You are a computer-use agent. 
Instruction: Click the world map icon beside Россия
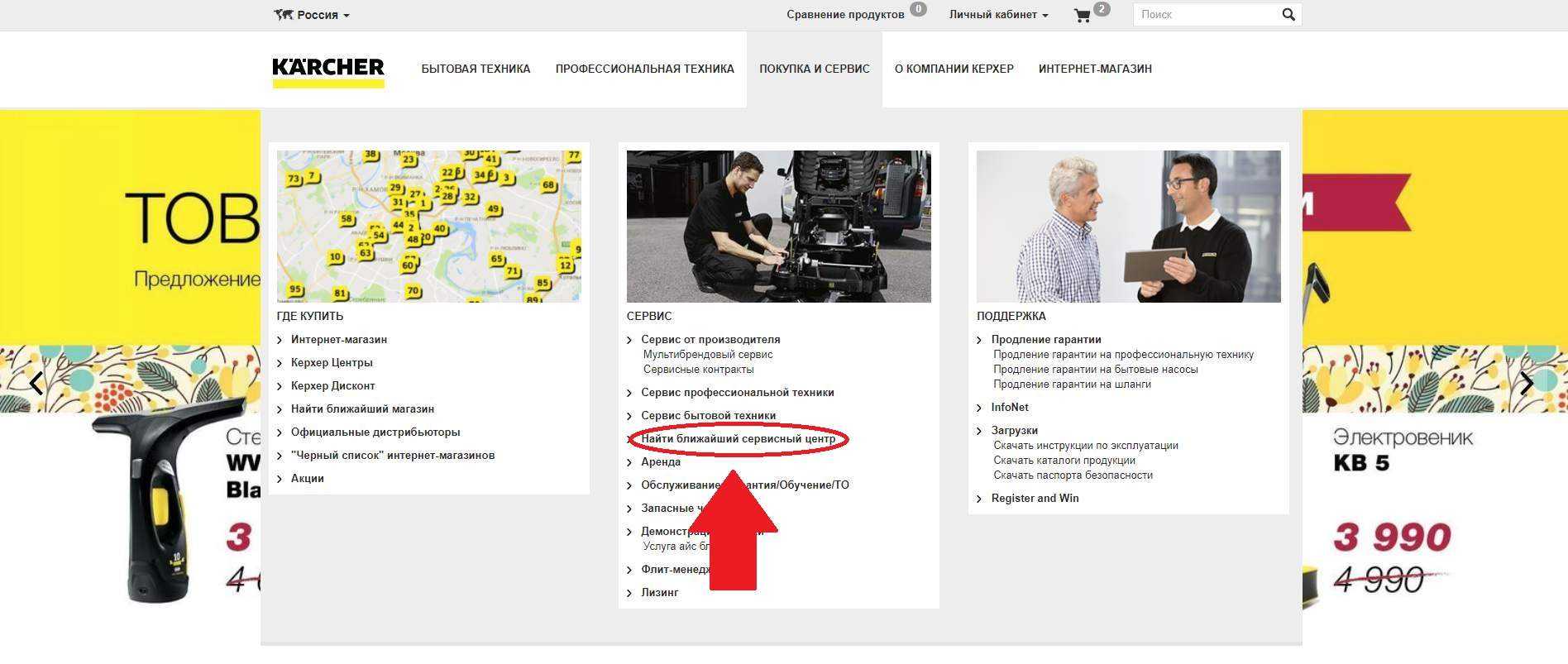284,15
